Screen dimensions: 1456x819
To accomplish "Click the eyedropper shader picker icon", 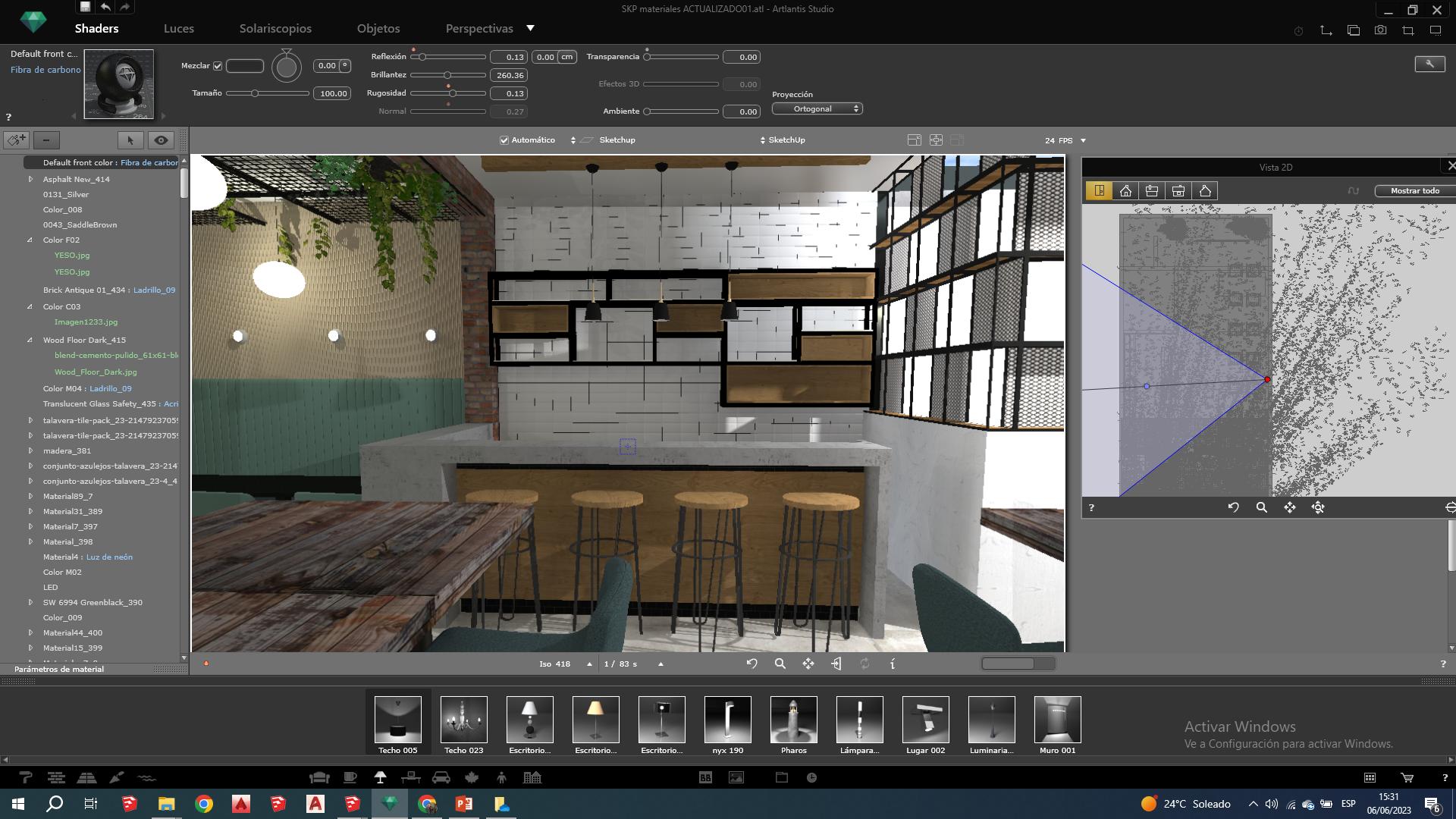I will click(x=16, y=140).
